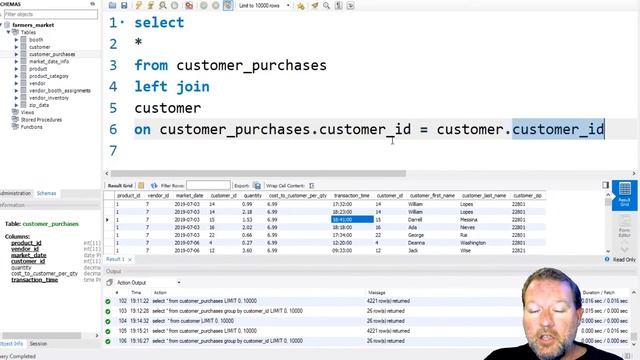Click the Result Grid icon in results toolbar

(x=141, y=186)
